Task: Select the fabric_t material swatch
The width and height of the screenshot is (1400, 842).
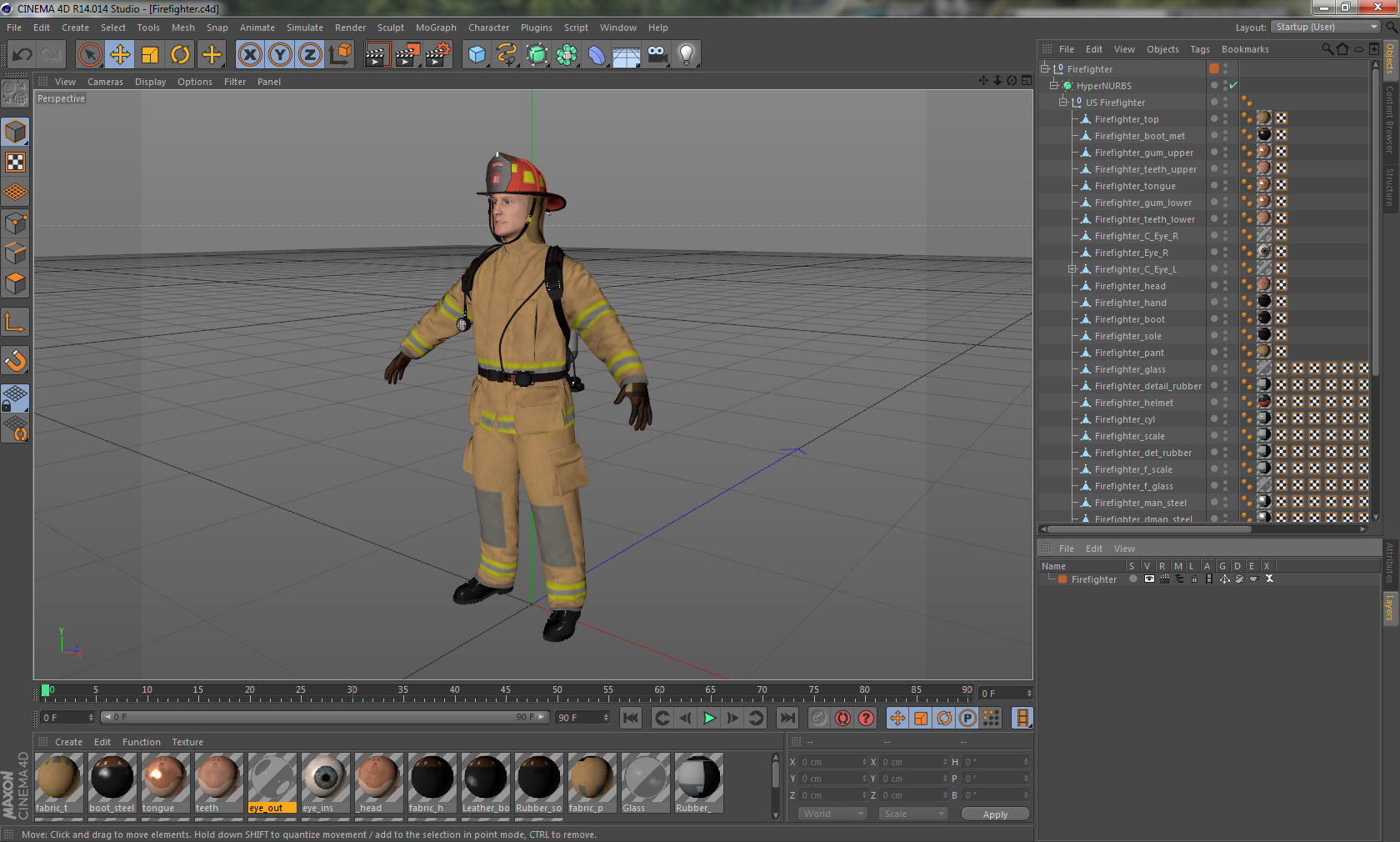Action: (59, 783)
